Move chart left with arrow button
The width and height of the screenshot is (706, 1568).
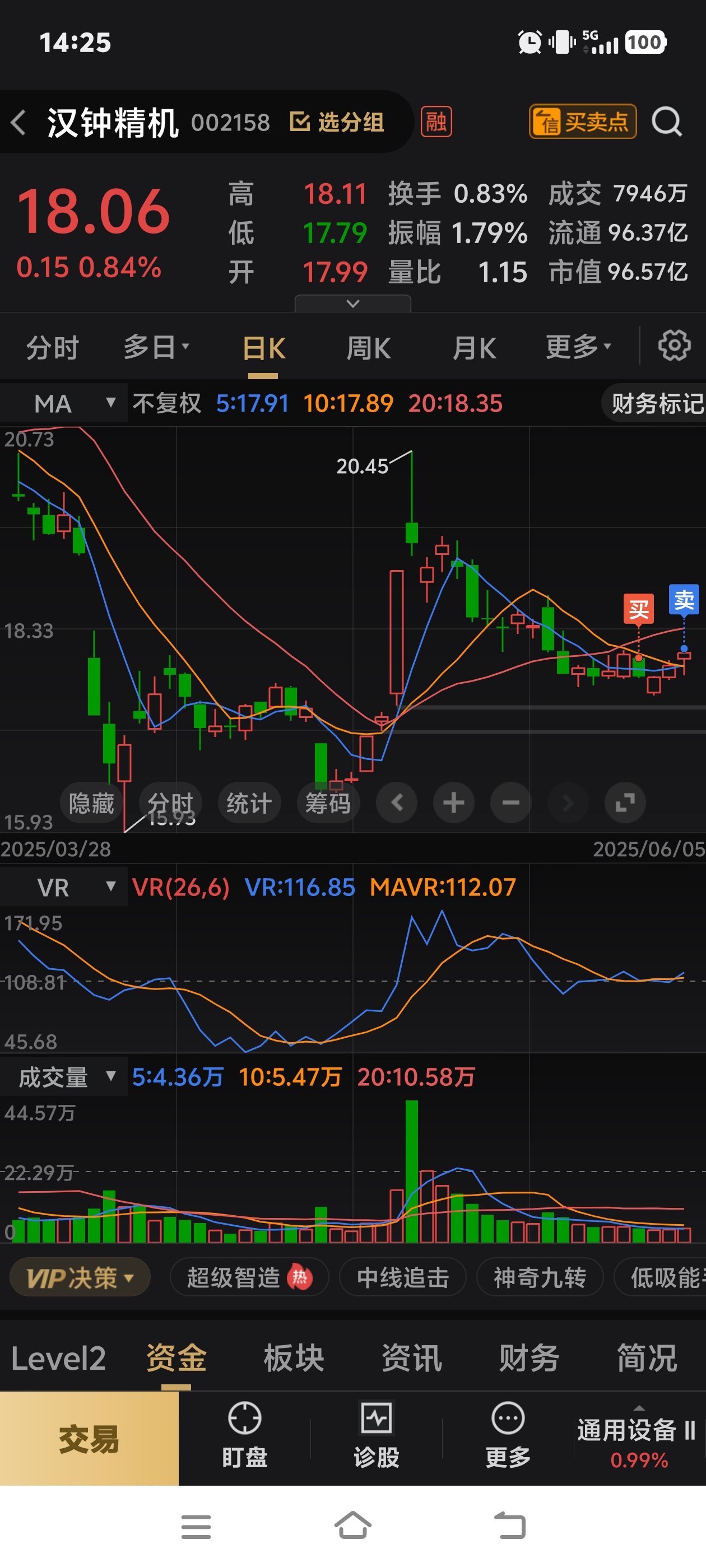(x=397, y=803)
